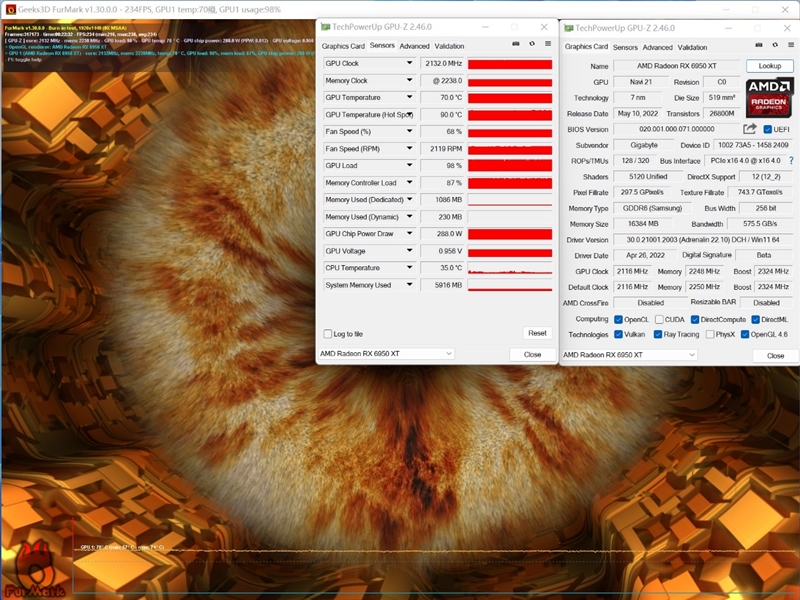Click the Release Date May 10, 2022 field
This screenshot has height=600, width=800.
[x=638, y=113]
